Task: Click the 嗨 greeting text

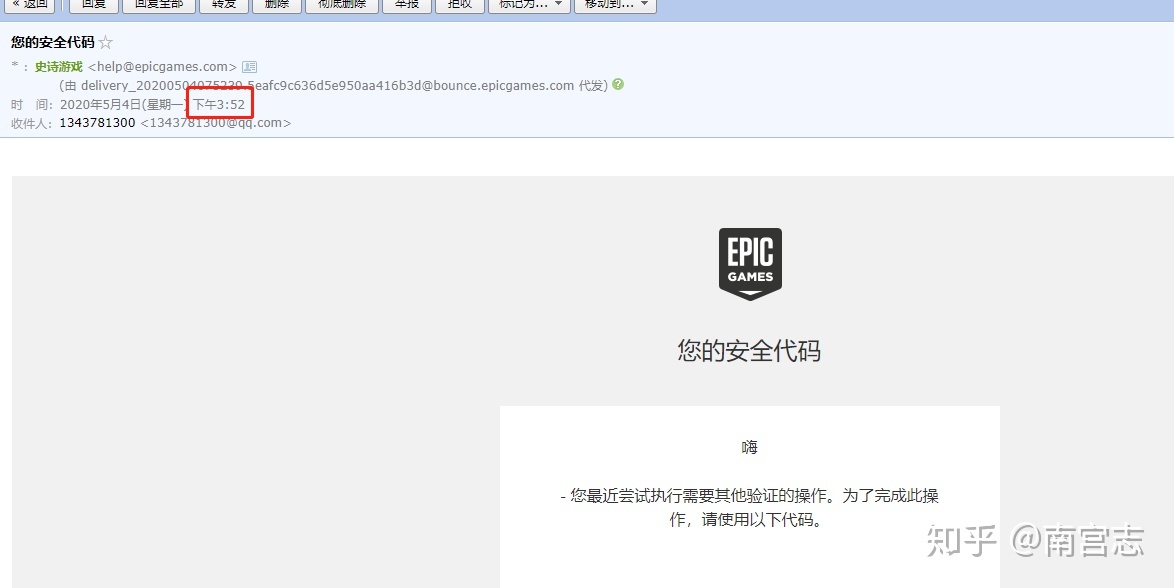Action: [x=749, y=447]
